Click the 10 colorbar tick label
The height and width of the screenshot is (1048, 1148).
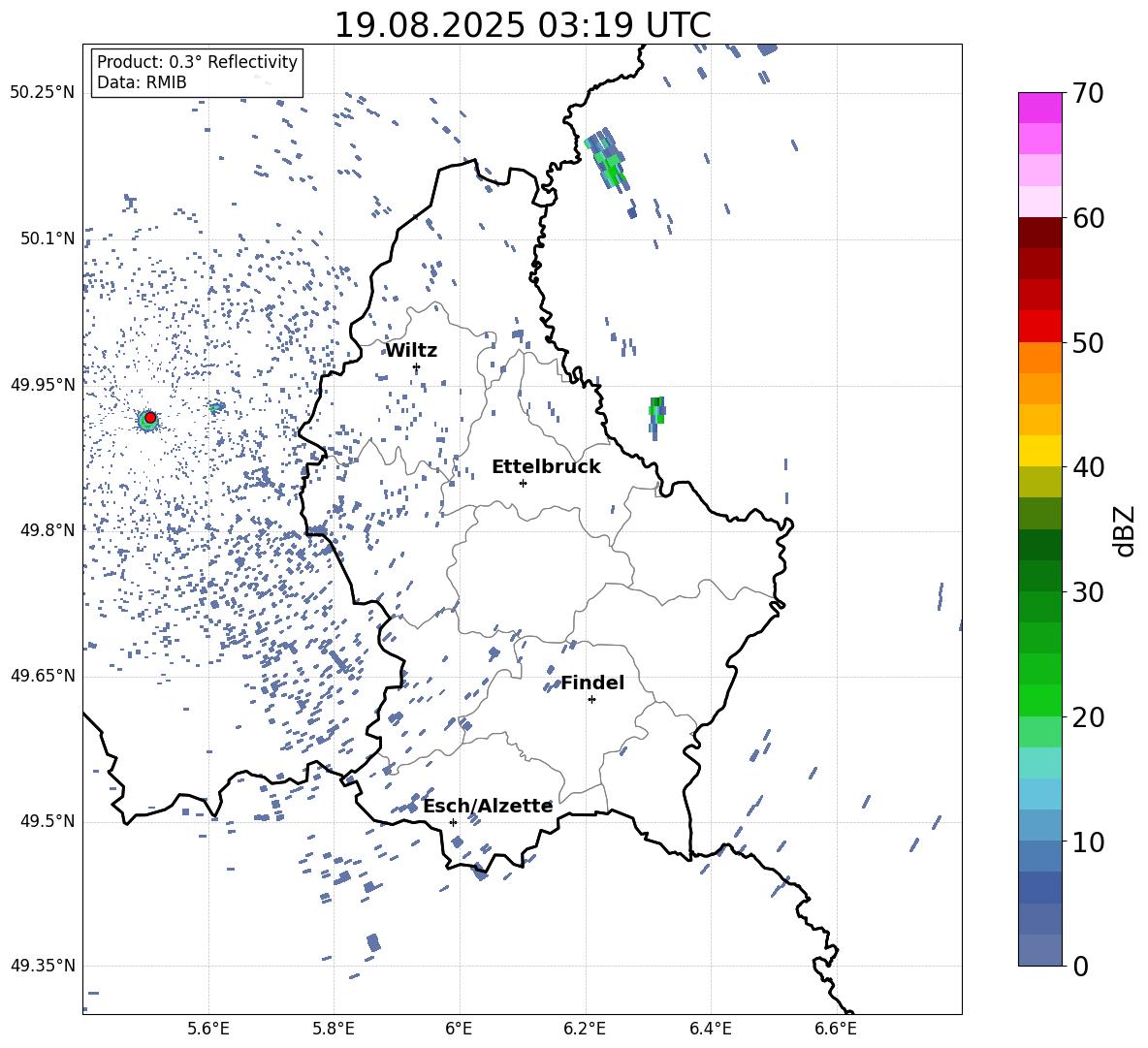[x=1087, y=842]
